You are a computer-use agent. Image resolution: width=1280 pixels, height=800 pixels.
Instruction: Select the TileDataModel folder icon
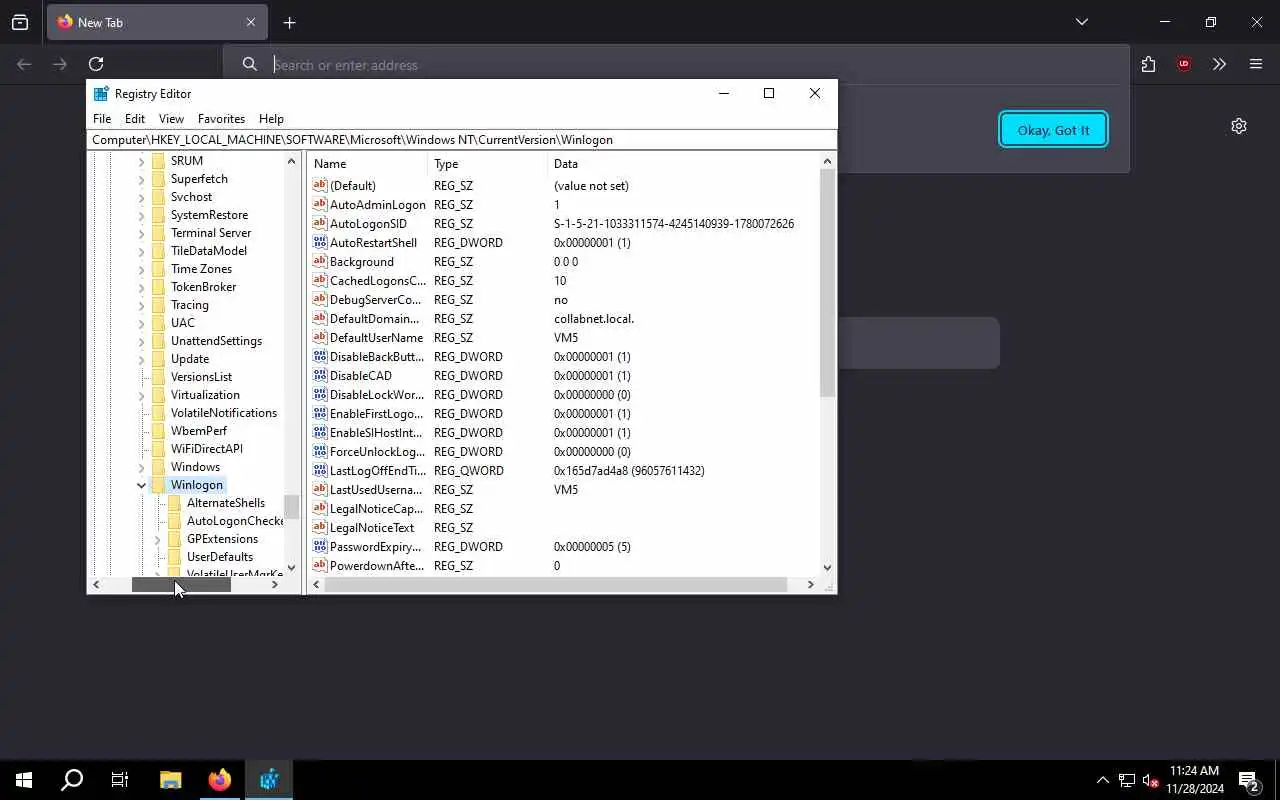click(x=158, y=251)
